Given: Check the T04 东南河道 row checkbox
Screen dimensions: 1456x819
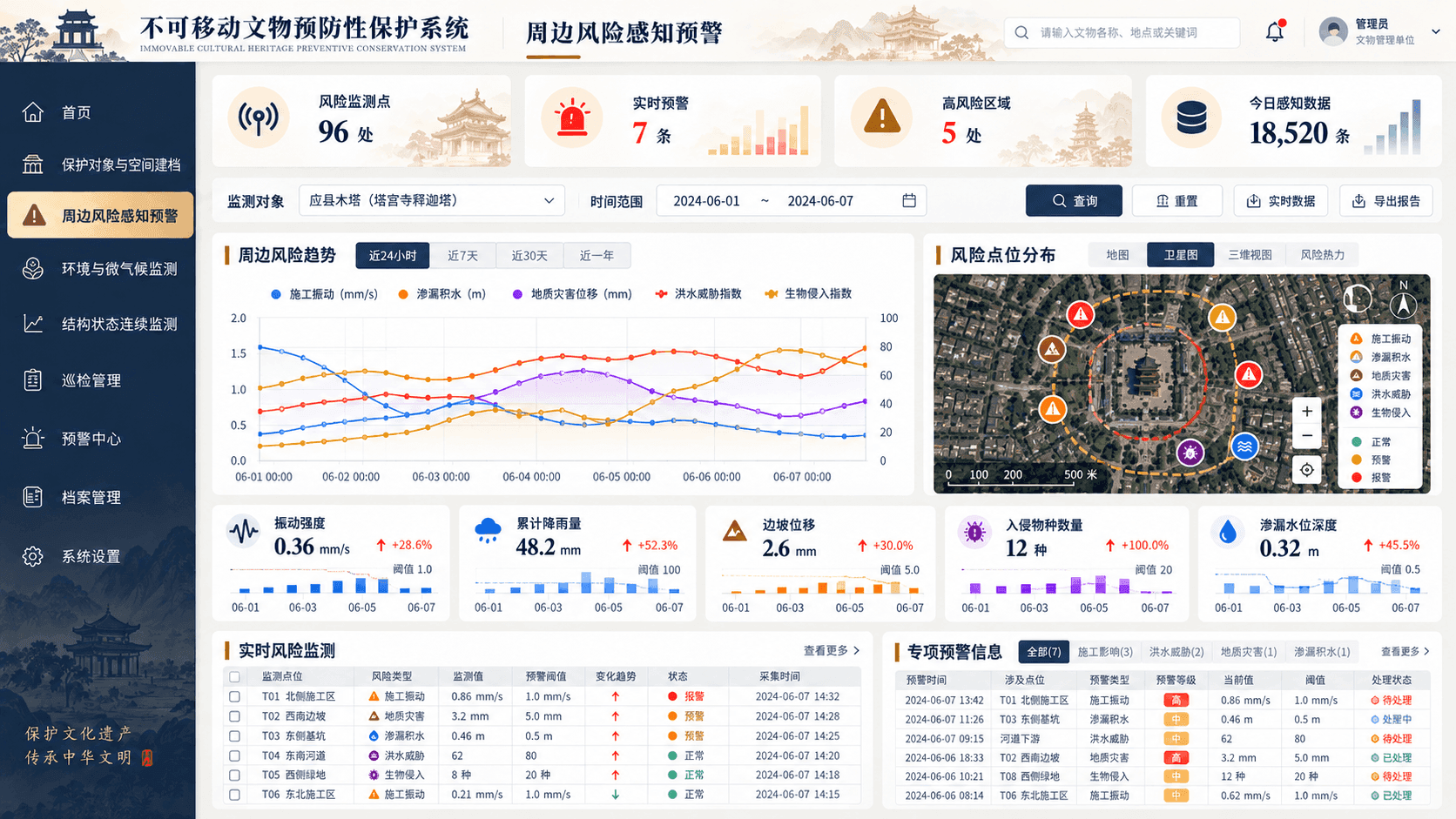Looking at the screenshot, I should (x=234, y=755).
